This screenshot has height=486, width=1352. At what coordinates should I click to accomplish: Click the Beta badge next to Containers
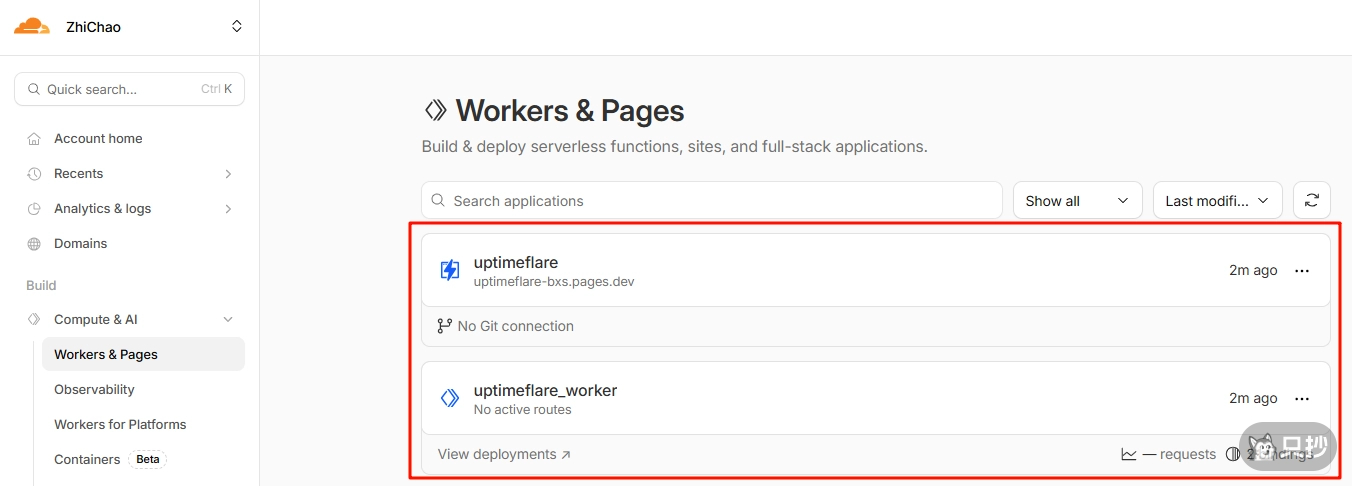tap(148, 460)
